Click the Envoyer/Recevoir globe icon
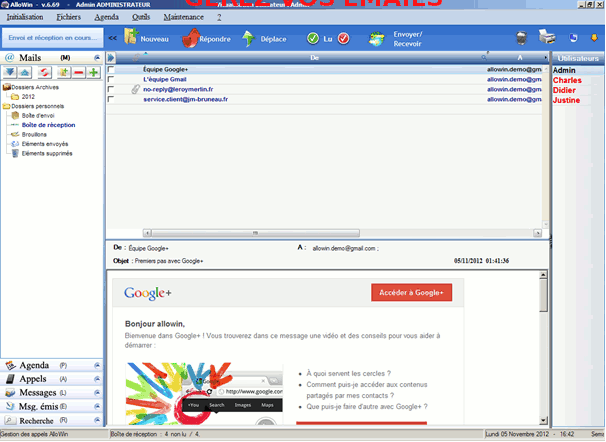This screenshot has width=606, height=442. (x=376, y=39)
